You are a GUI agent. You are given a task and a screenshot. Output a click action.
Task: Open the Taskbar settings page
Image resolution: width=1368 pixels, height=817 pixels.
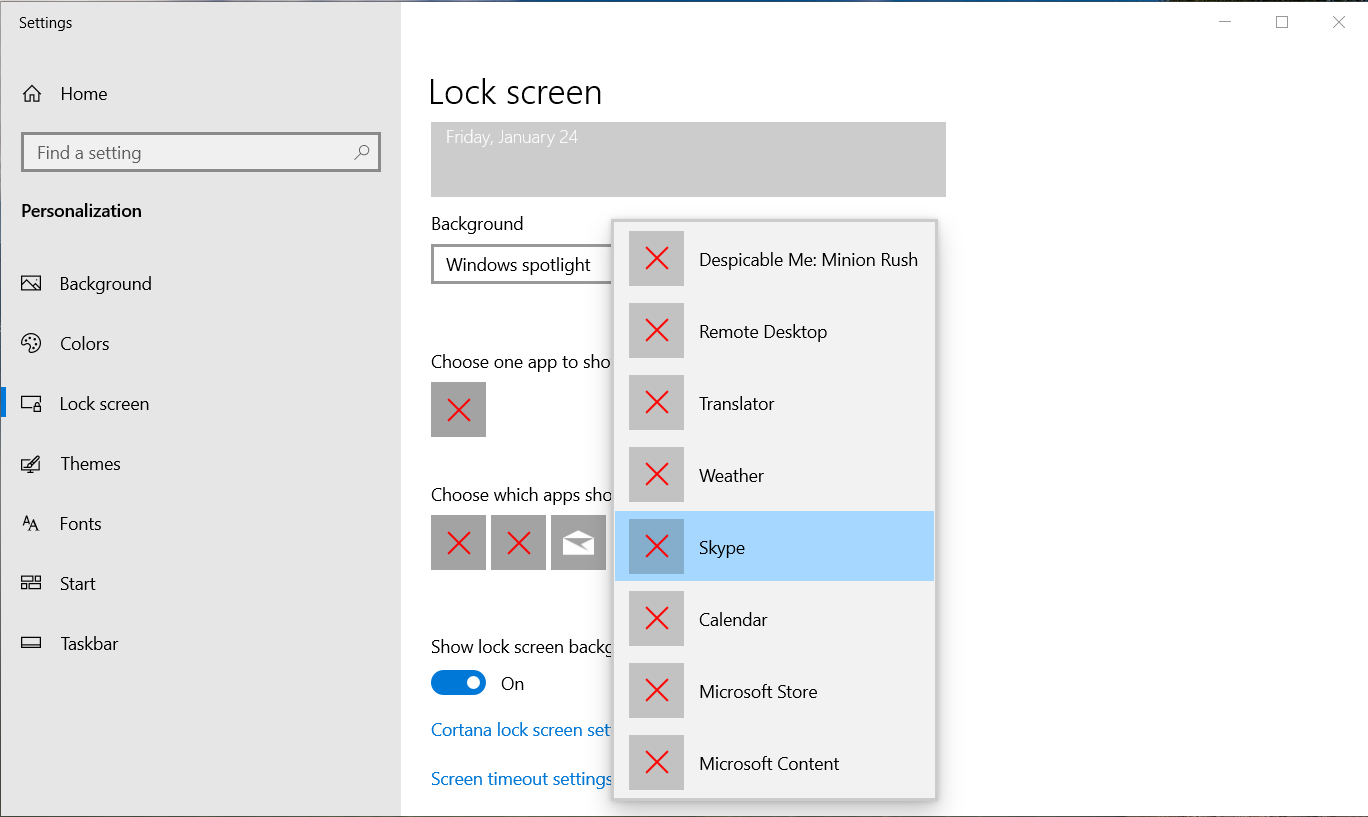pyautogui.click(x=200, y=644)
